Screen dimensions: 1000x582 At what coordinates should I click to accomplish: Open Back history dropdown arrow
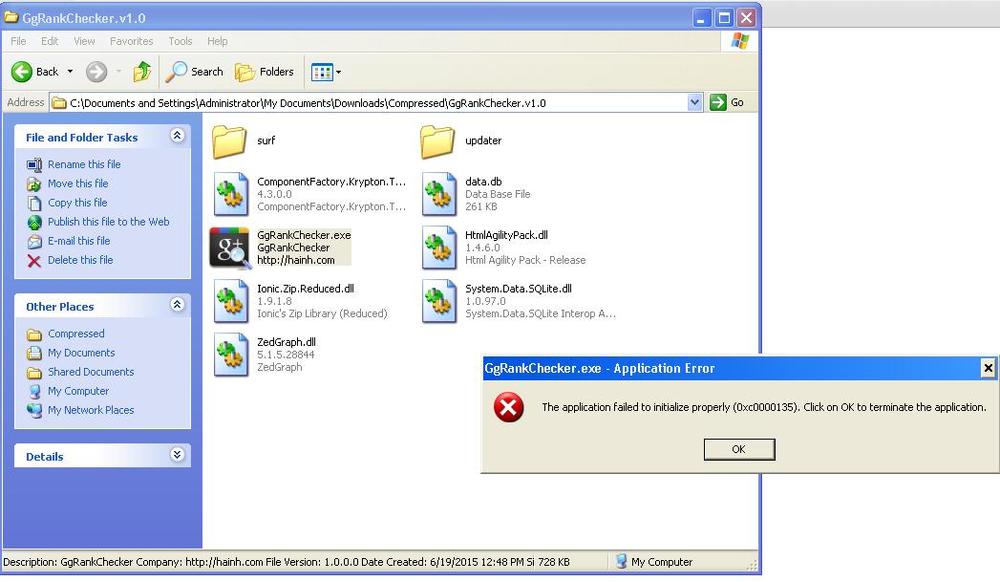[x=70, y=71]
